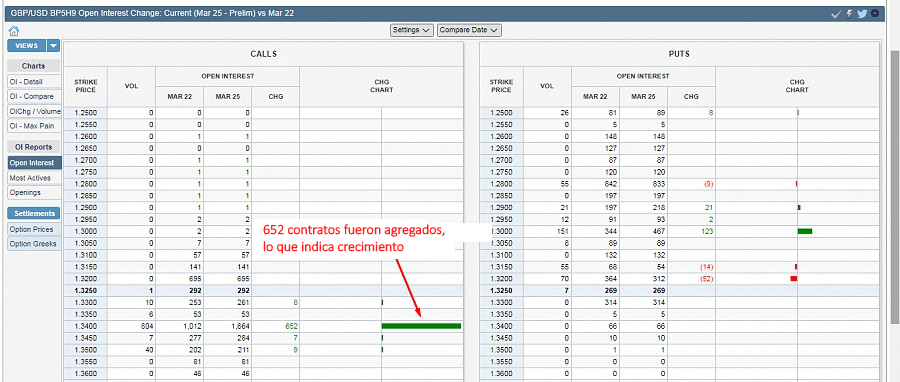Click puts VOL column header
This screenshot has height=382, width=900.
(x=547, y=86)
